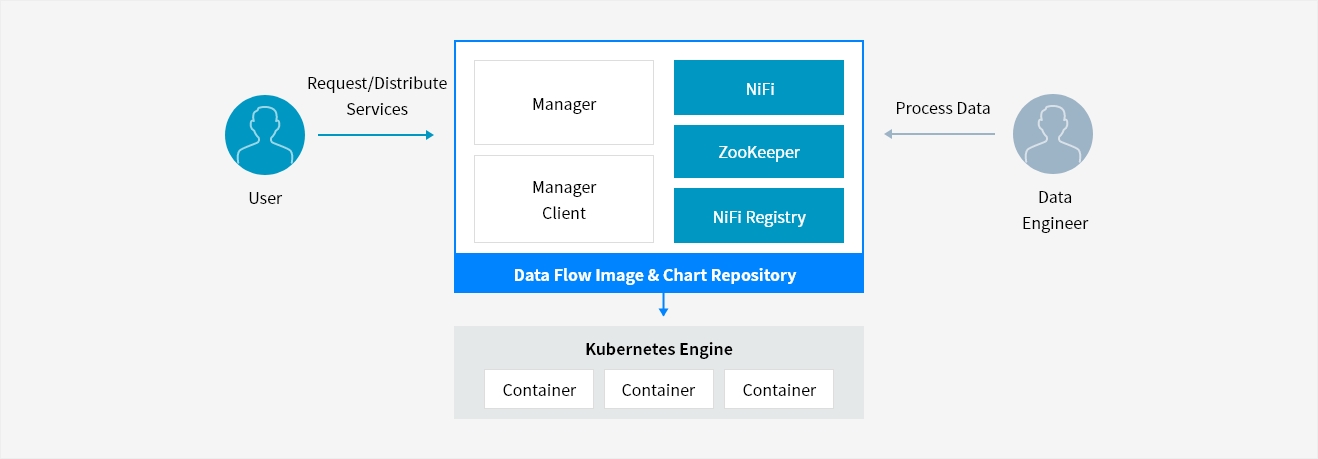
Task: Click the downward arrow to Kubernetes Engine
Action: click(663, 305)
